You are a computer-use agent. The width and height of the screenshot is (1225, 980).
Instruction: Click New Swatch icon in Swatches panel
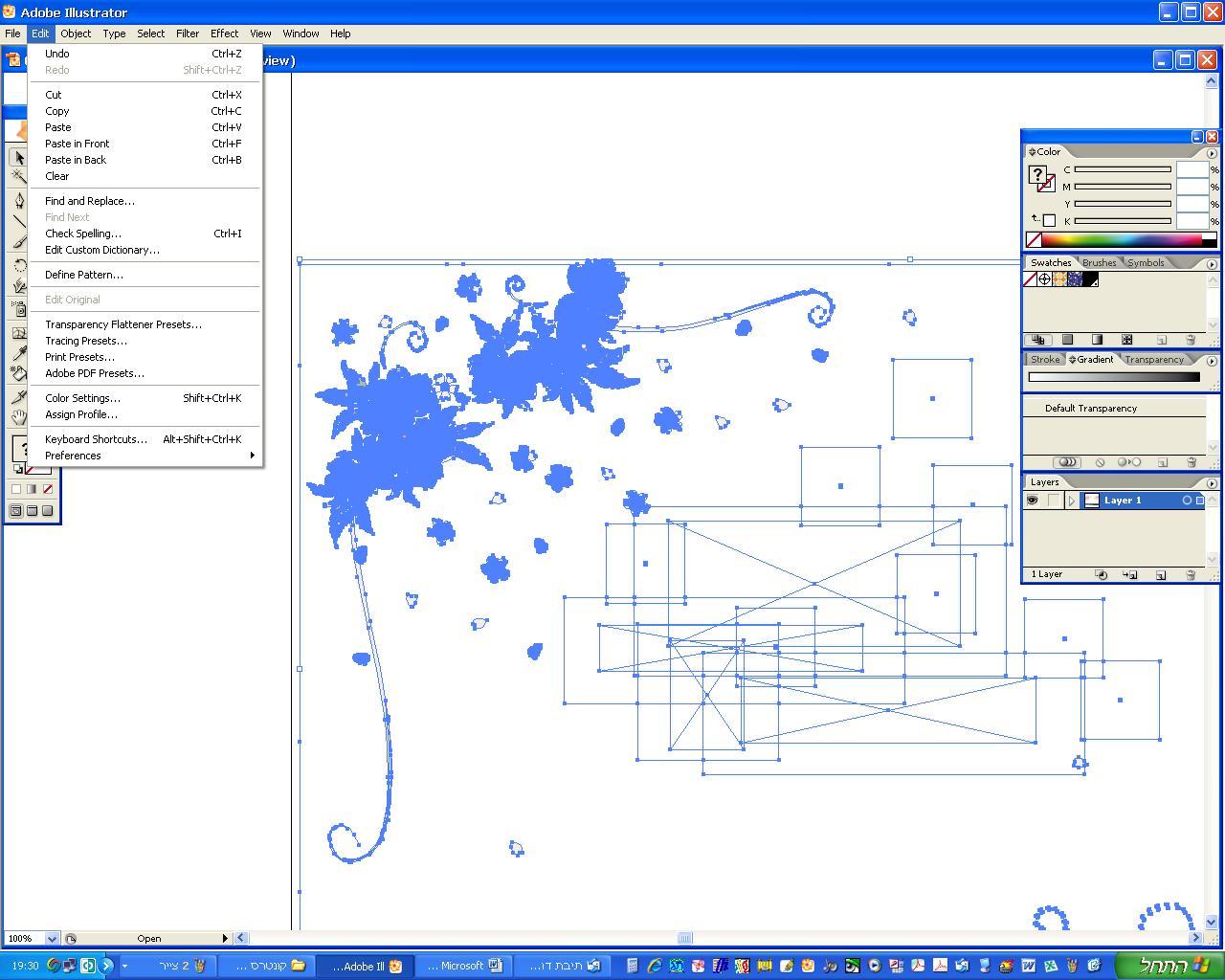[1162, 340]
